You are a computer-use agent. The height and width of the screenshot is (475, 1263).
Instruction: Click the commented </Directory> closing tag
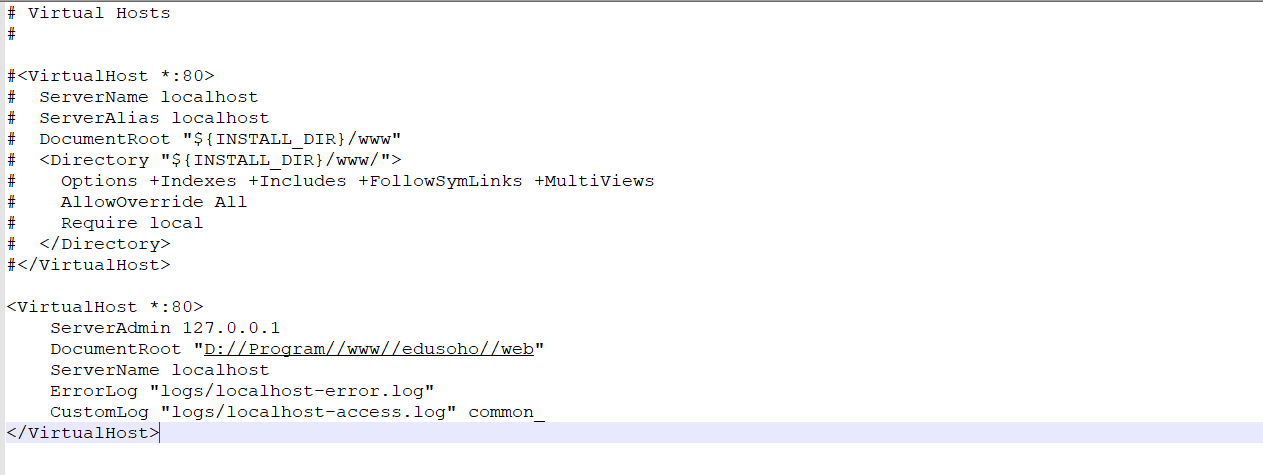(105, 244)
